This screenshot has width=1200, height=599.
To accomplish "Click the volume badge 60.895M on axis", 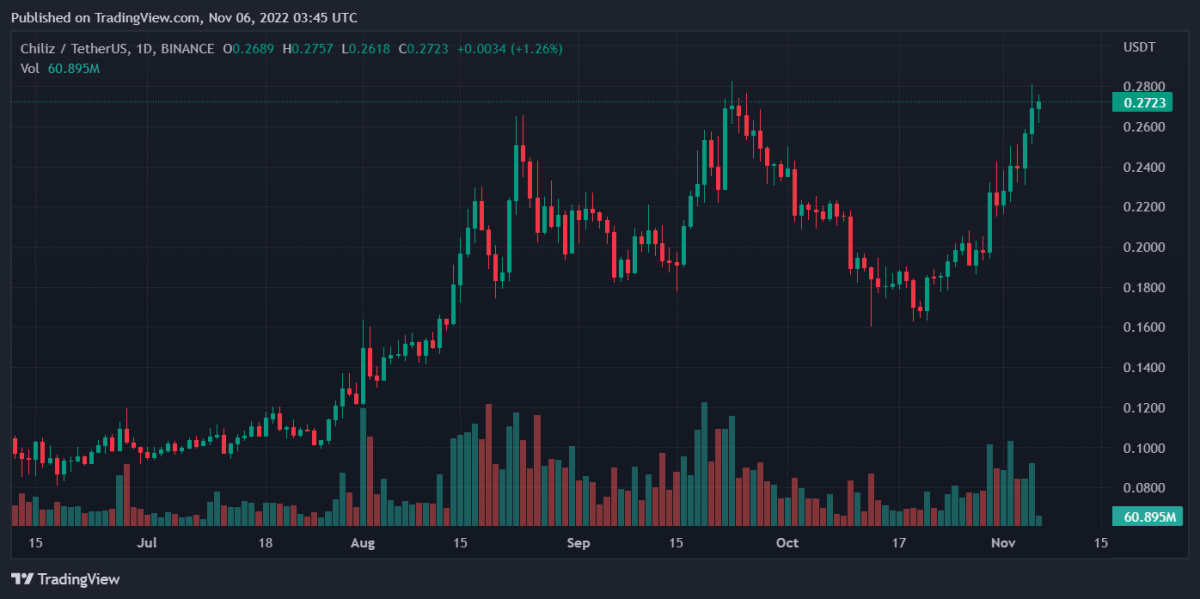I will (x=1147, y=517).
